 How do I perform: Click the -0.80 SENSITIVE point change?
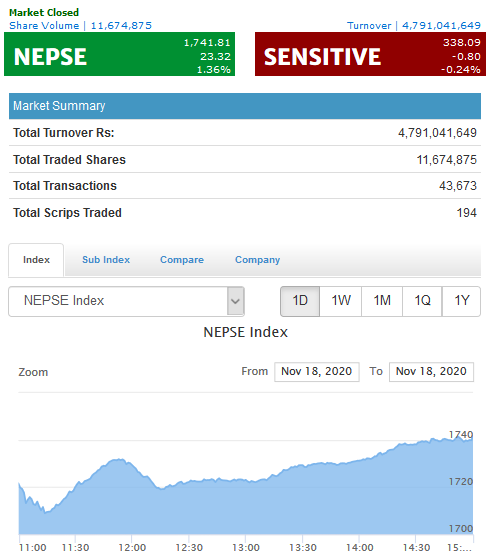(x=466, y=56)
